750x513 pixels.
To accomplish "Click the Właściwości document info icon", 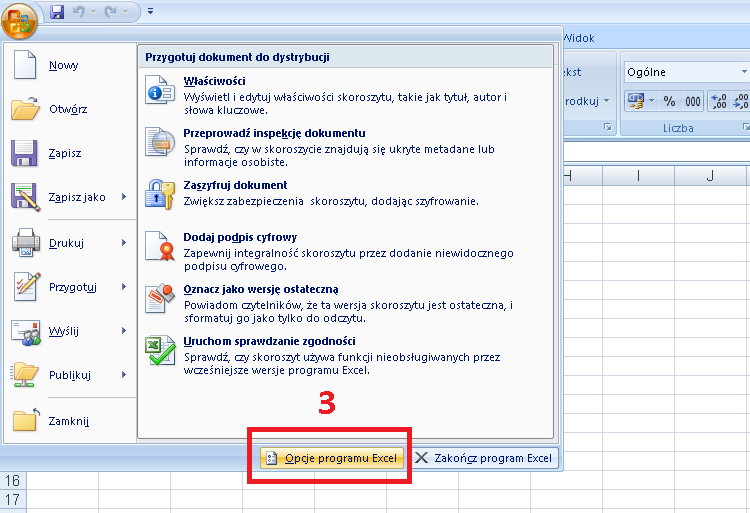I will [160, 89].
